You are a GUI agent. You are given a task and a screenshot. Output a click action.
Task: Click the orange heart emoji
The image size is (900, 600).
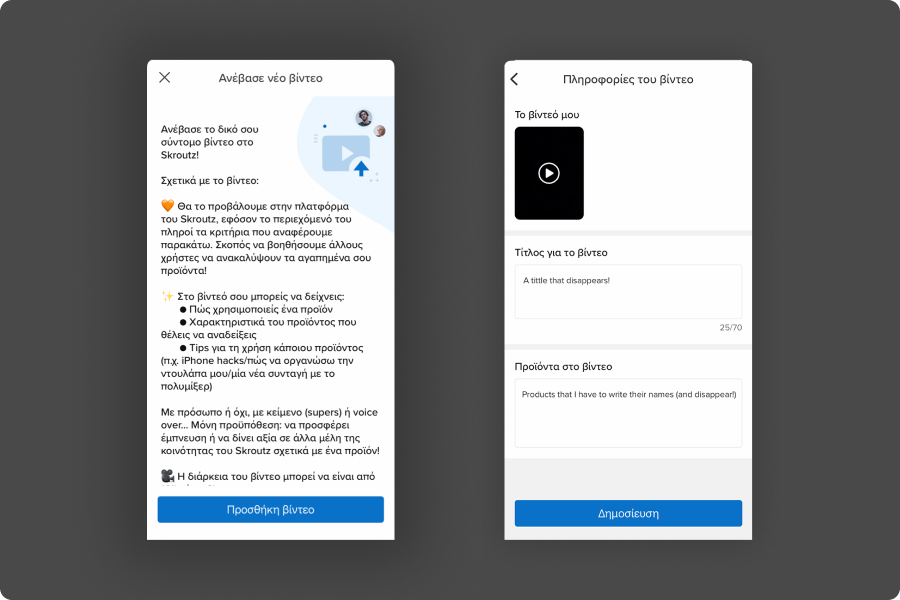pyautogui.click(x=168, y=206)
